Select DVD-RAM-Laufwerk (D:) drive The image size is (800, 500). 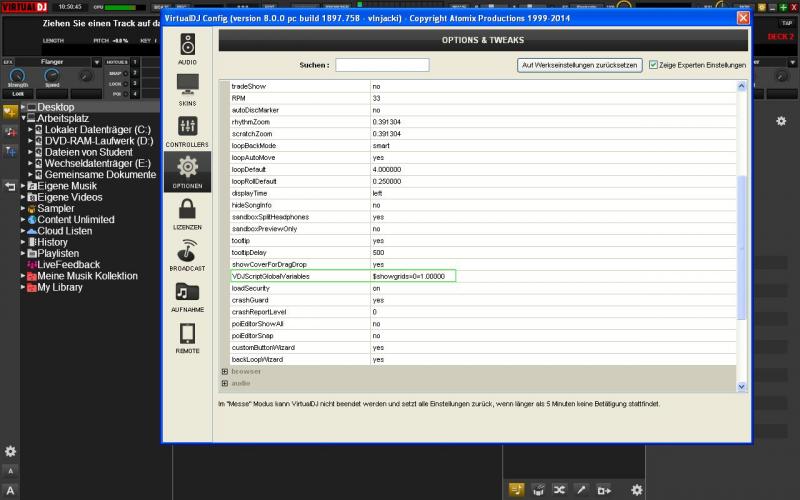click(98, 141)
